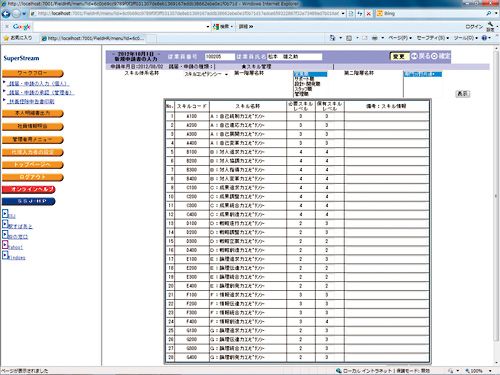Click the 変更 button in the header
Screen dimensions: 500x375
point(399,56)
